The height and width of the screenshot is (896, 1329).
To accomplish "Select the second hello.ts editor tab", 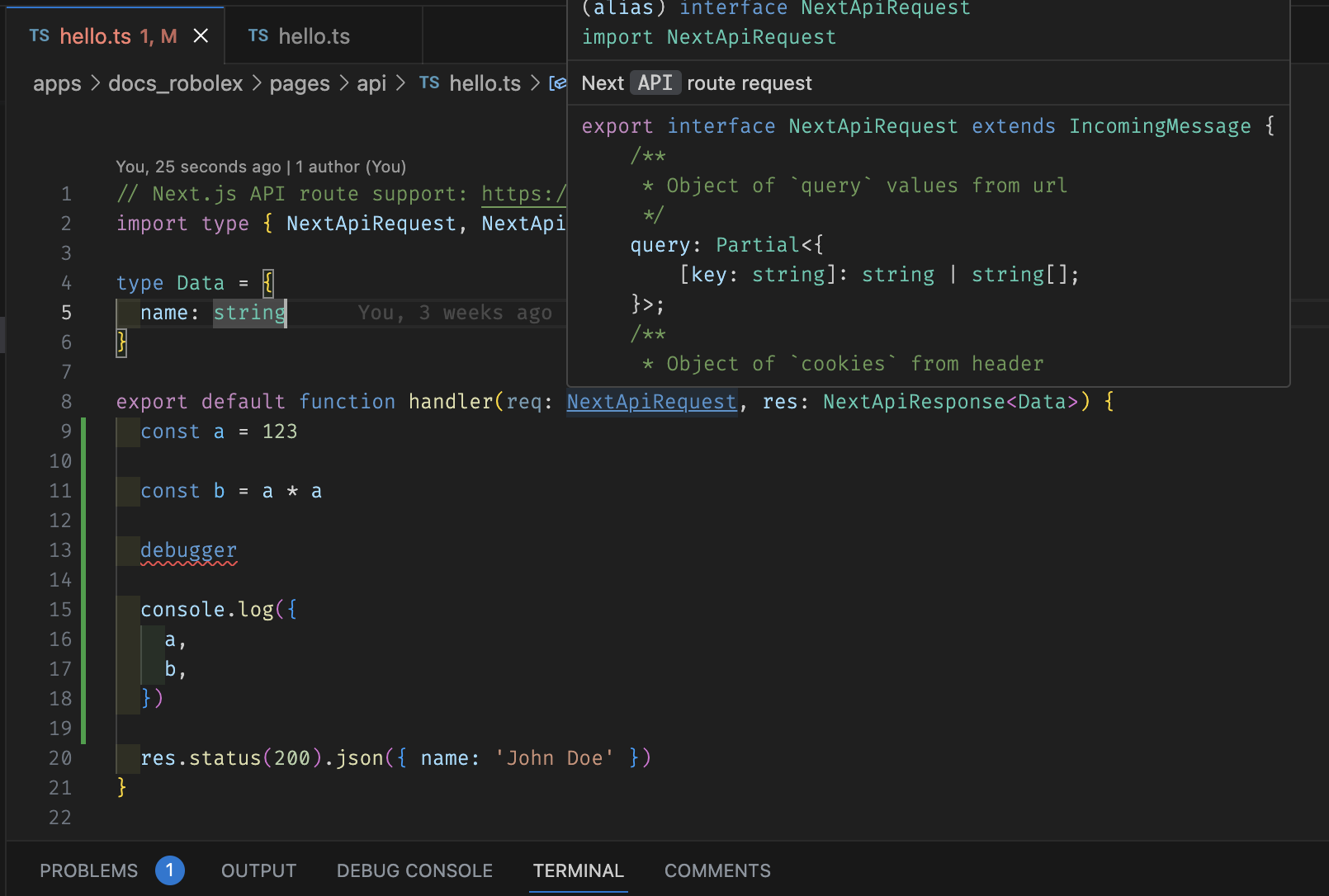I will (314, 35).
